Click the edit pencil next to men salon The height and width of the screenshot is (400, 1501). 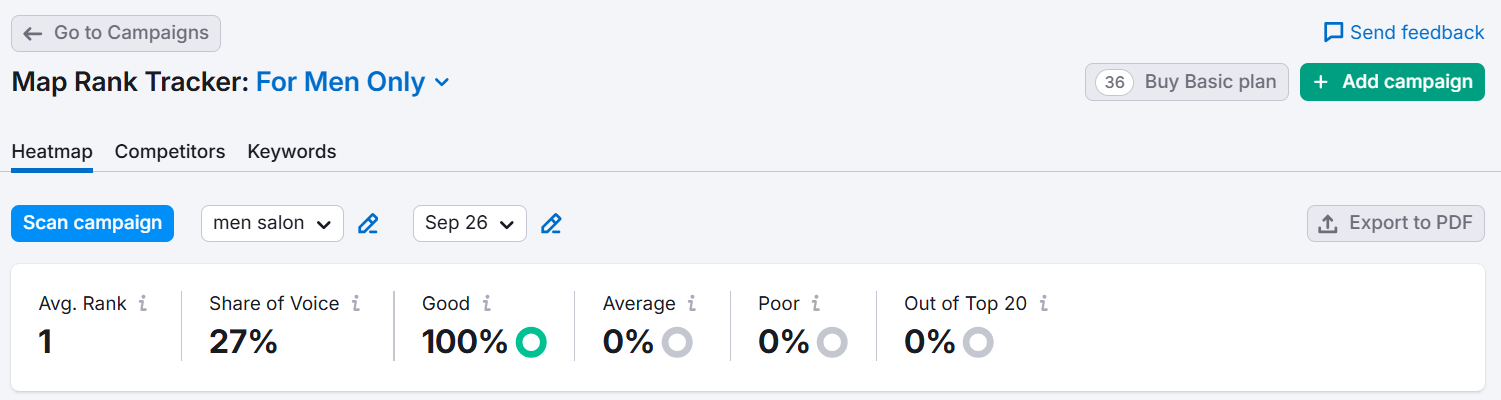click(x=368, y=224)
